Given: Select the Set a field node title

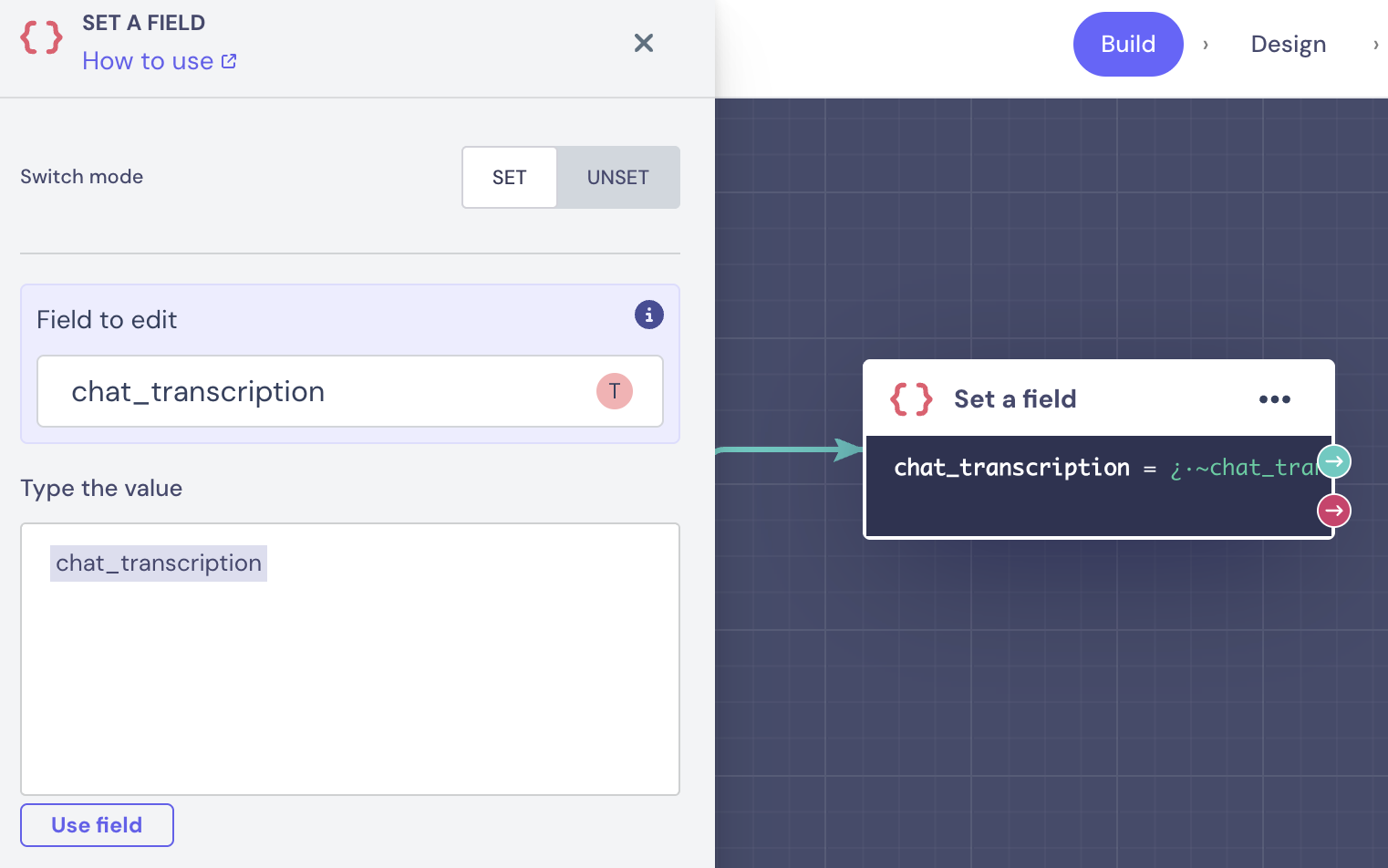Looking at the screenshot, I should click(1015, 399).
